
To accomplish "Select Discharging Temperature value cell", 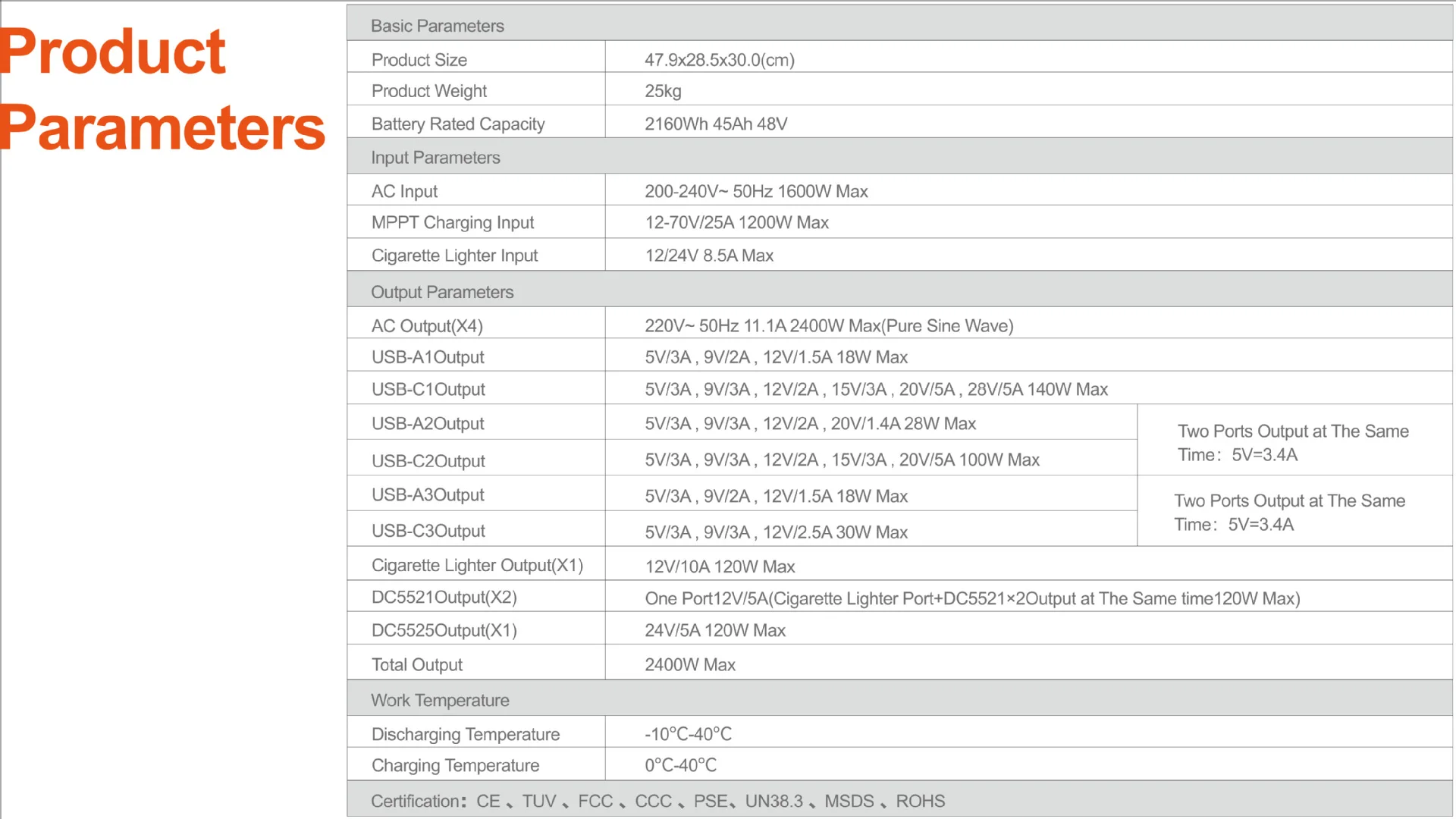I will click(687, 734).
